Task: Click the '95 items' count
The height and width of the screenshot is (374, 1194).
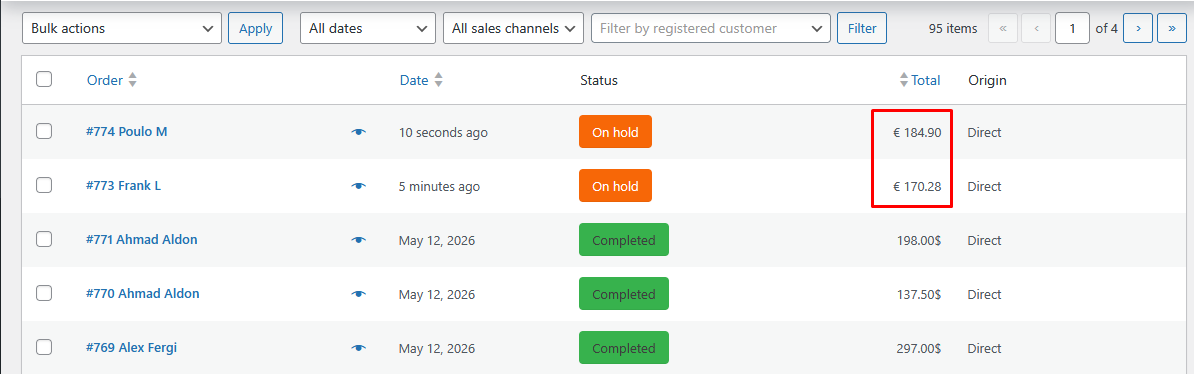Action: point(953,28)
